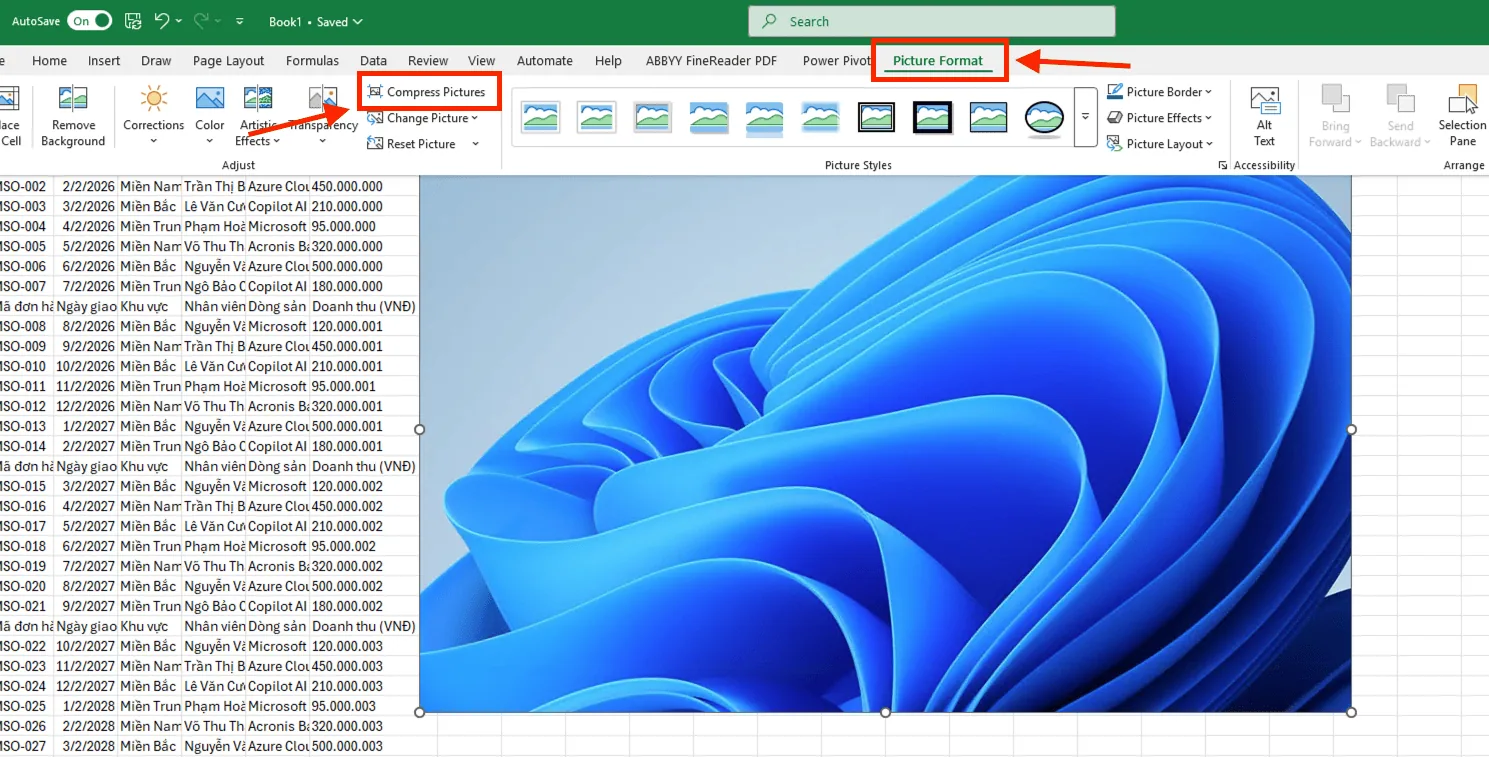Switch to the Insert tab
Screen dimensions: 1489x757
104,61
